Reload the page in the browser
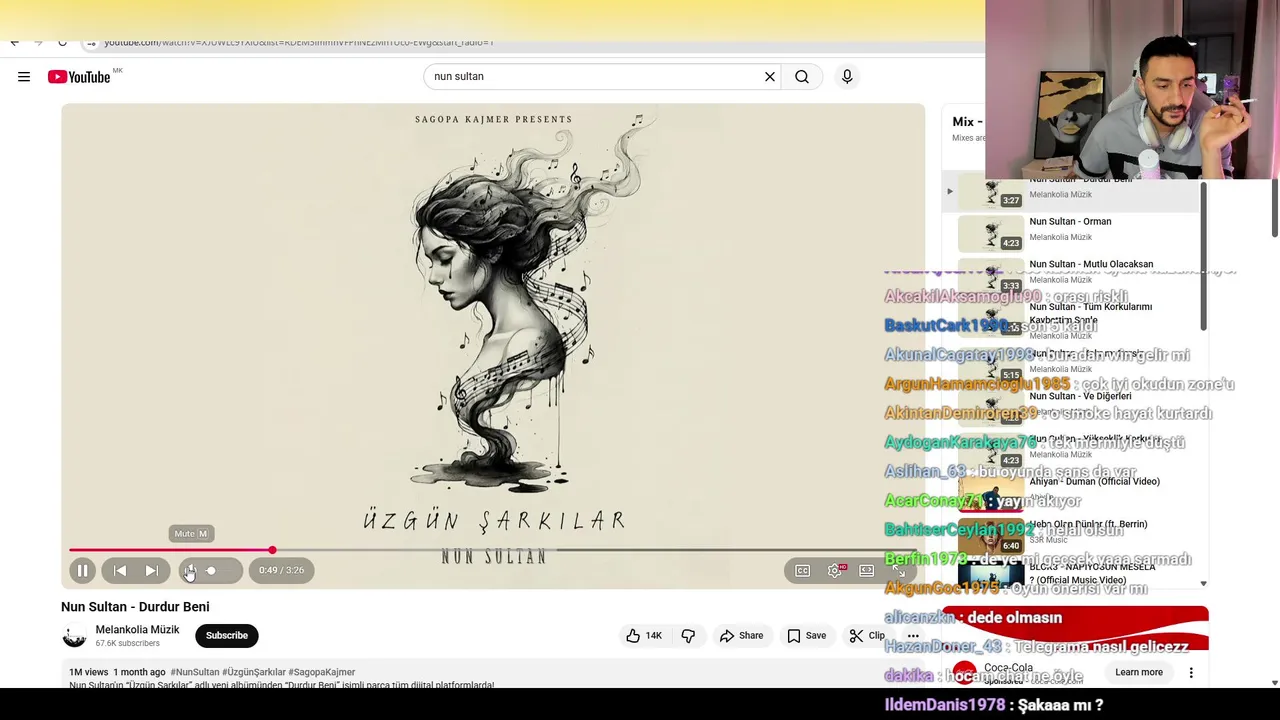This screenshot has width=1280, height=720. click(x=62, y=42)
